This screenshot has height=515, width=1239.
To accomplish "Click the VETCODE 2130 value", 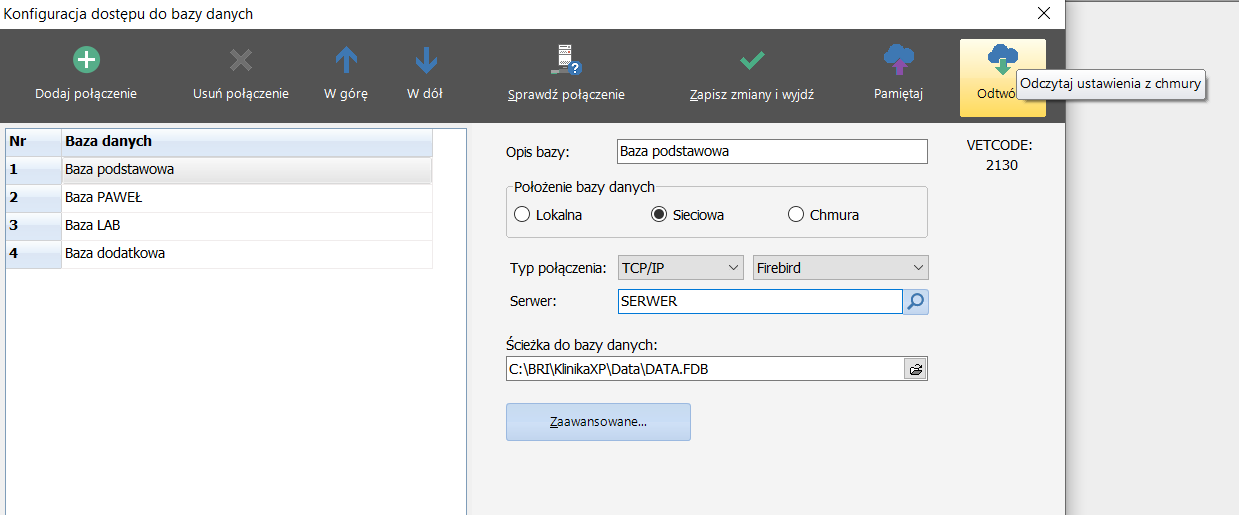I will coord(1000,165).
